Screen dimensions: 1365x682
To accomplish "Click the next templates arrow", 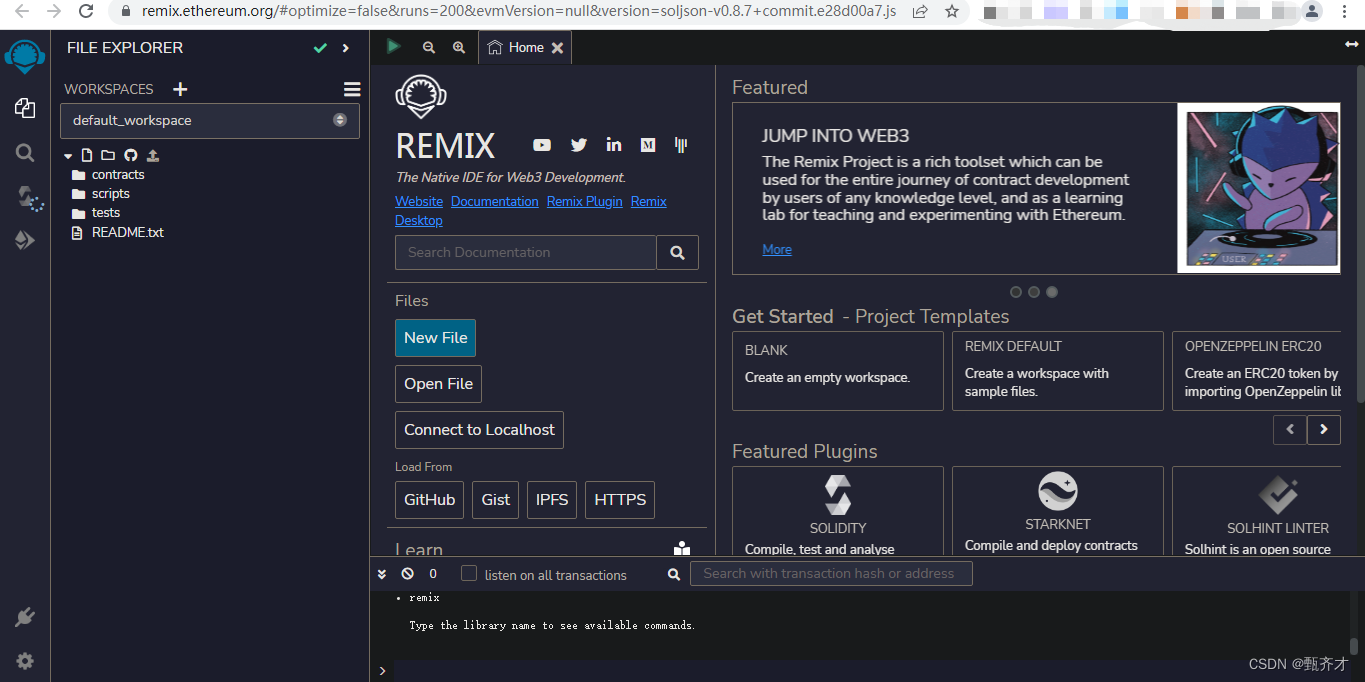I will [x=1324, y=429].
